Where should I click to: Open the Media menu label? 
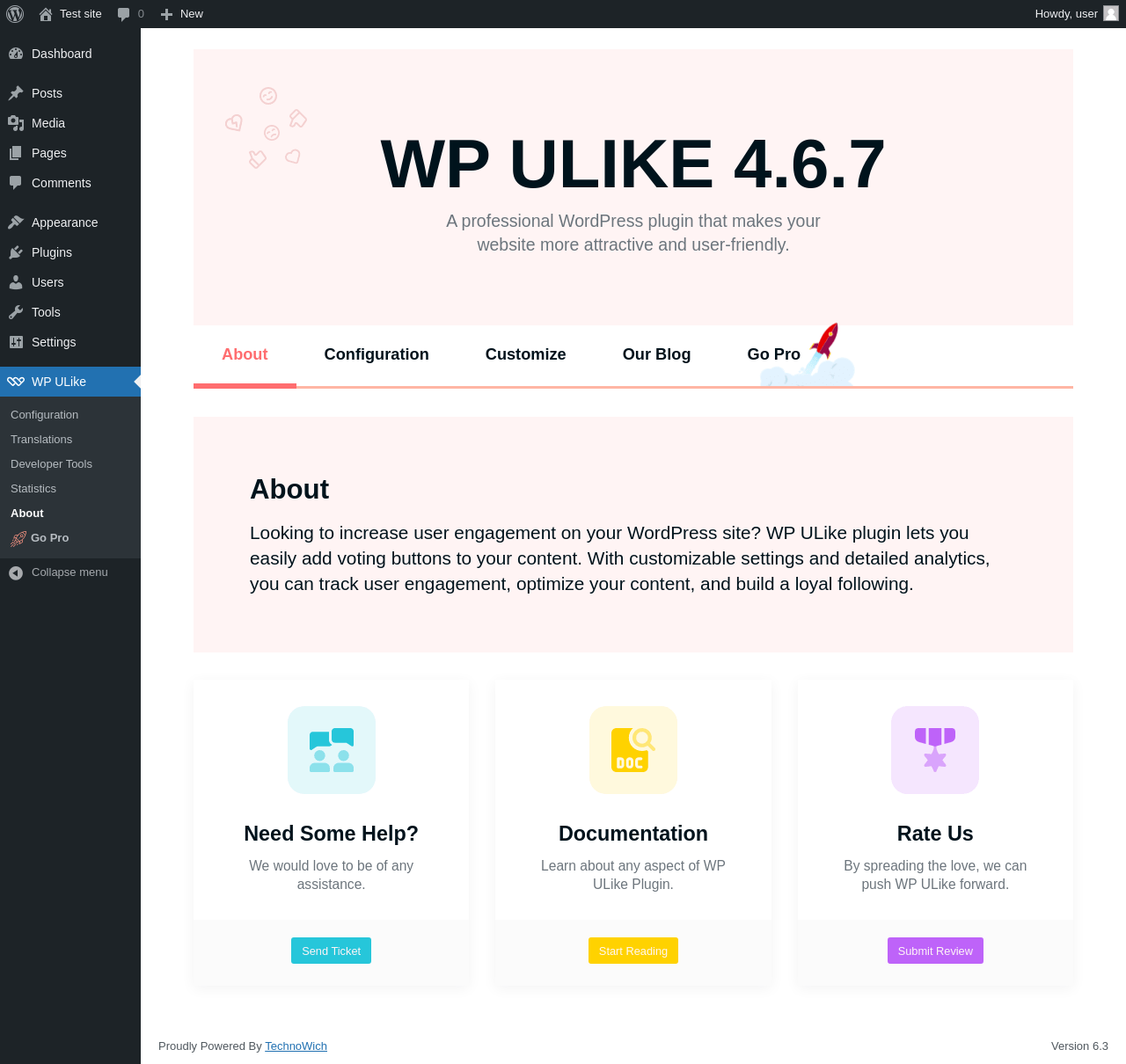(x=48, y=123)
